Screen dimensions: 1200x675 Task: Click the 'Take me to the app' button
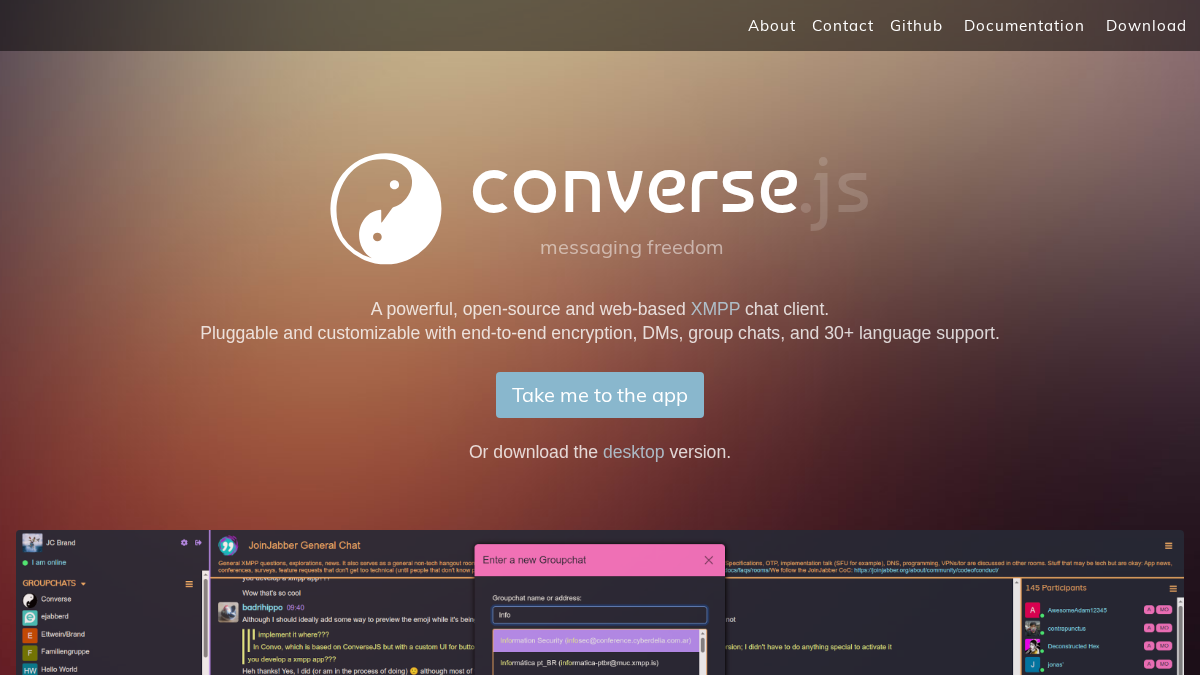coord(600,395)
